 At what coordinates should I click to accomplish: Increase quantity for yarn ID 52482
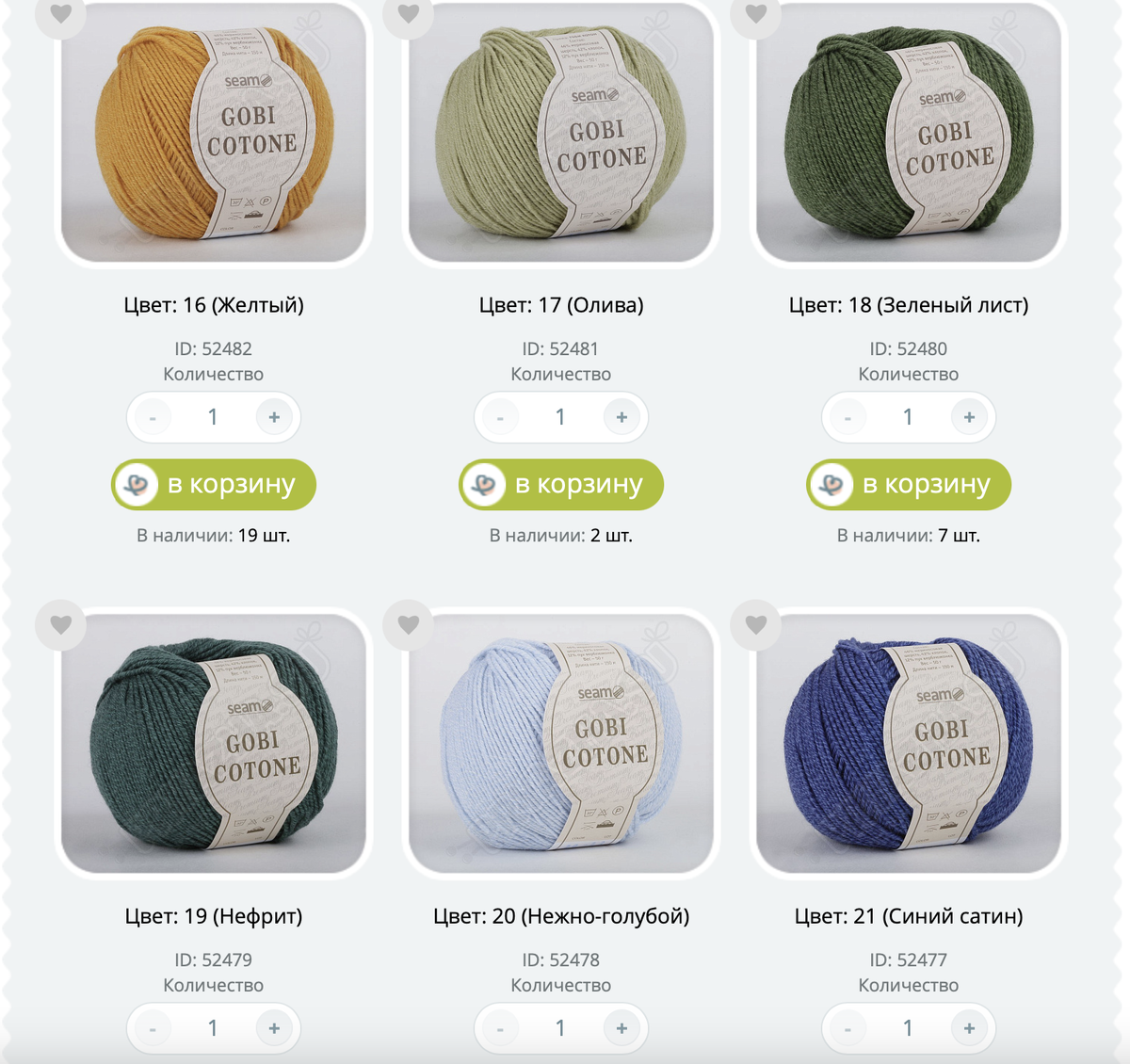pyautogui.click(x=274, y=417)
